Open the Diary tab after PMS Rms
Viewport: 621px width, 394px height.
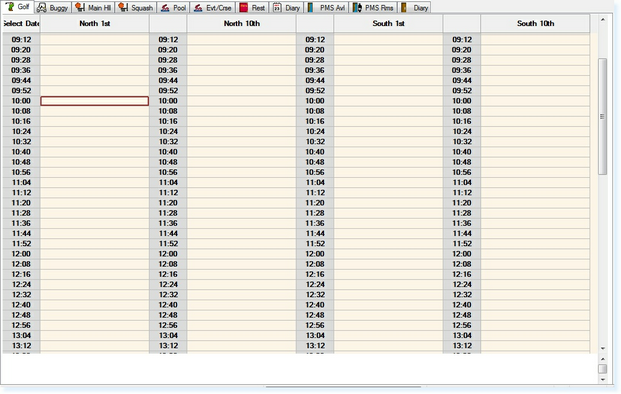point(415,8)
